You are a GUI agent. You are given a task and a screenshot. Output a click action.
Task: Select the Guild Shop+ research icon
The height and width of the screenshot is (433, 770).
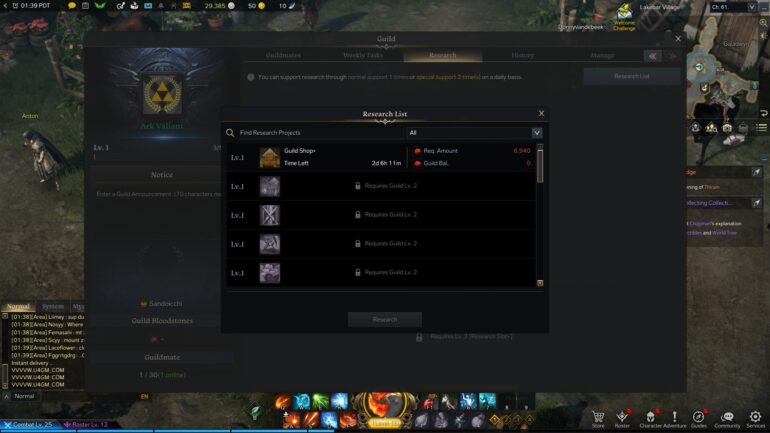coord(270,157)
